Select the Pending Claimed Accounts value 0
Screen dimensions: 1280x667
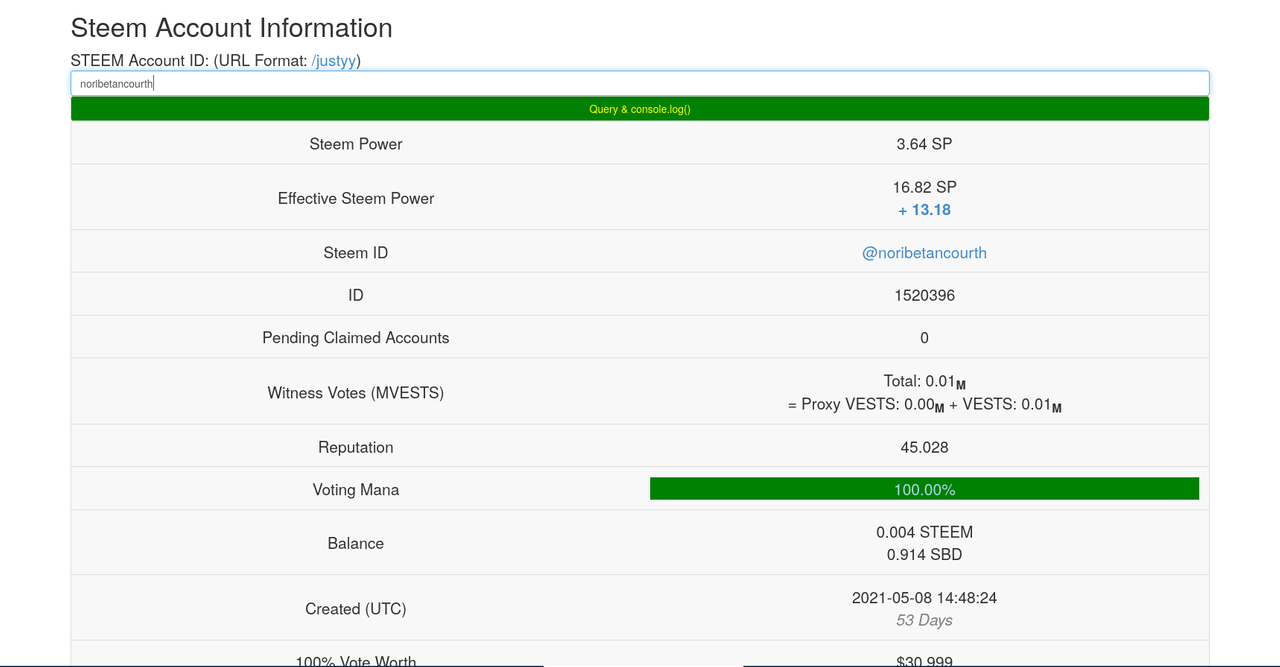tap(924, 338)
